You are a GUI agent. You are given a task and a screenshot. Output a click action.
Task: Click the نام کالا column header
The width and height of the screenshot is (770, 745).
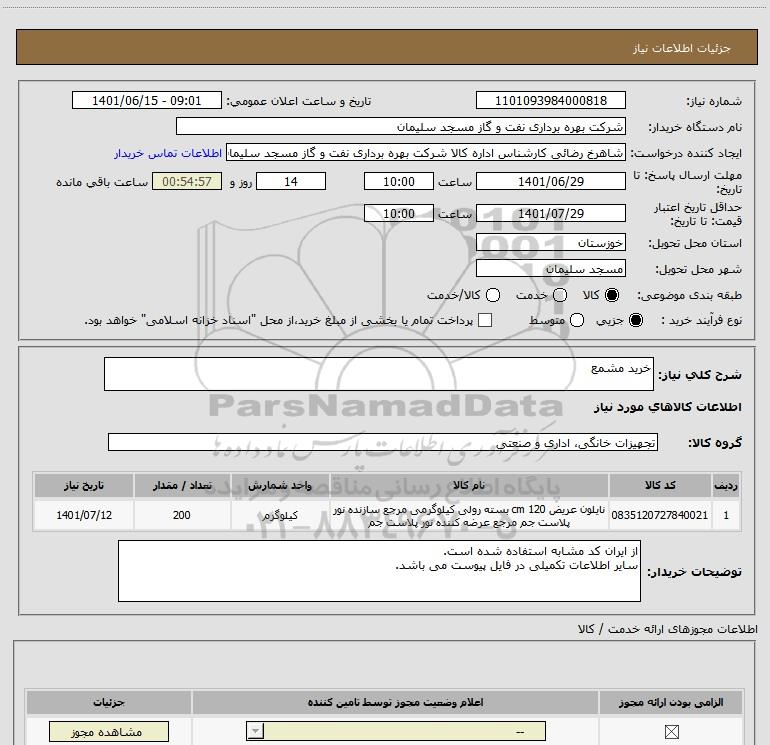[x=469, y=486]
